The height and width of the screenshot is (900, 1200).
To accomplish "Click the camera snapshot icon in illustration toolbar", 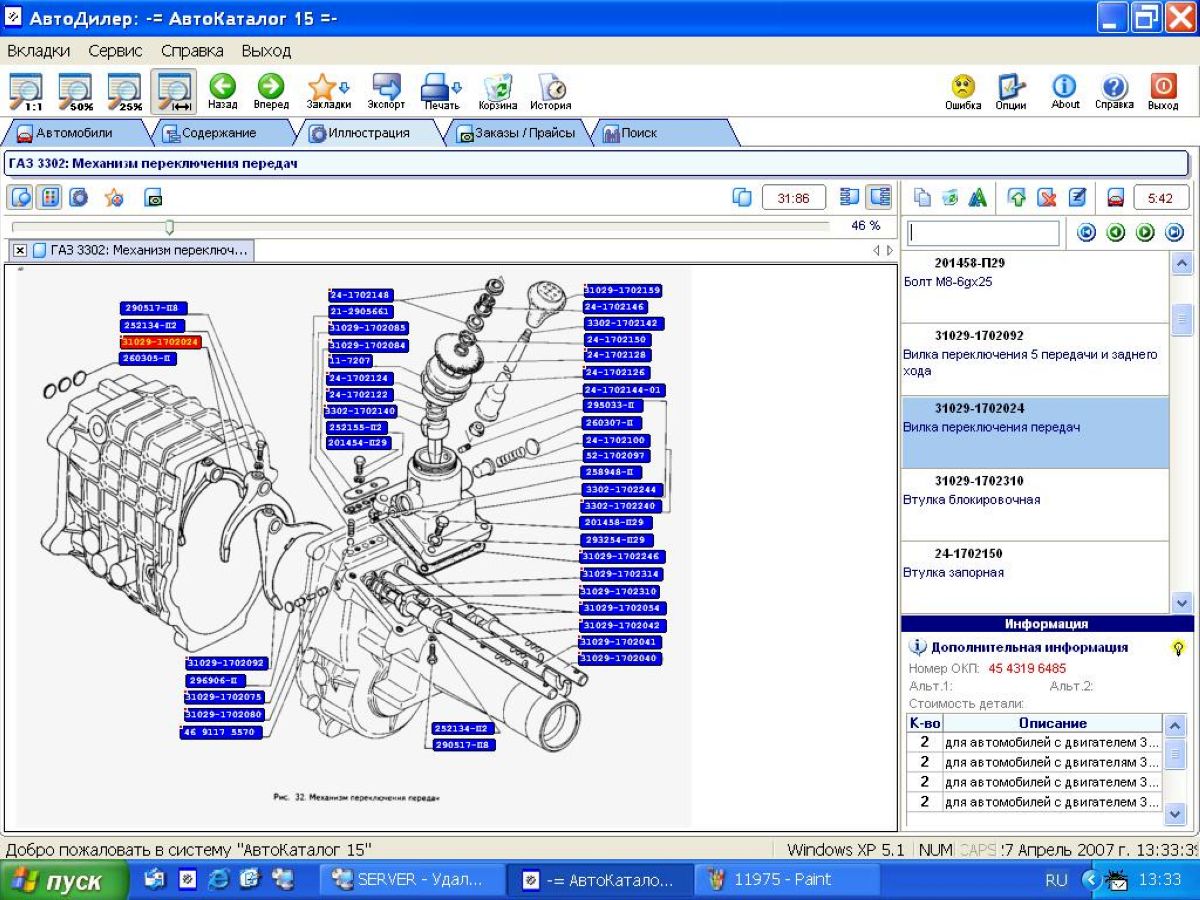I will coord(153,198).
